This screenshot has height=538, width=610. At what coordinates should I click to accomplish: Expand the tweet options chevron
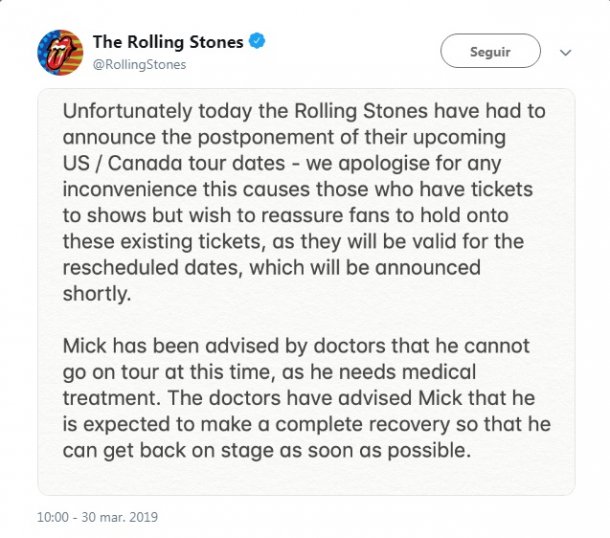[565, 52]
